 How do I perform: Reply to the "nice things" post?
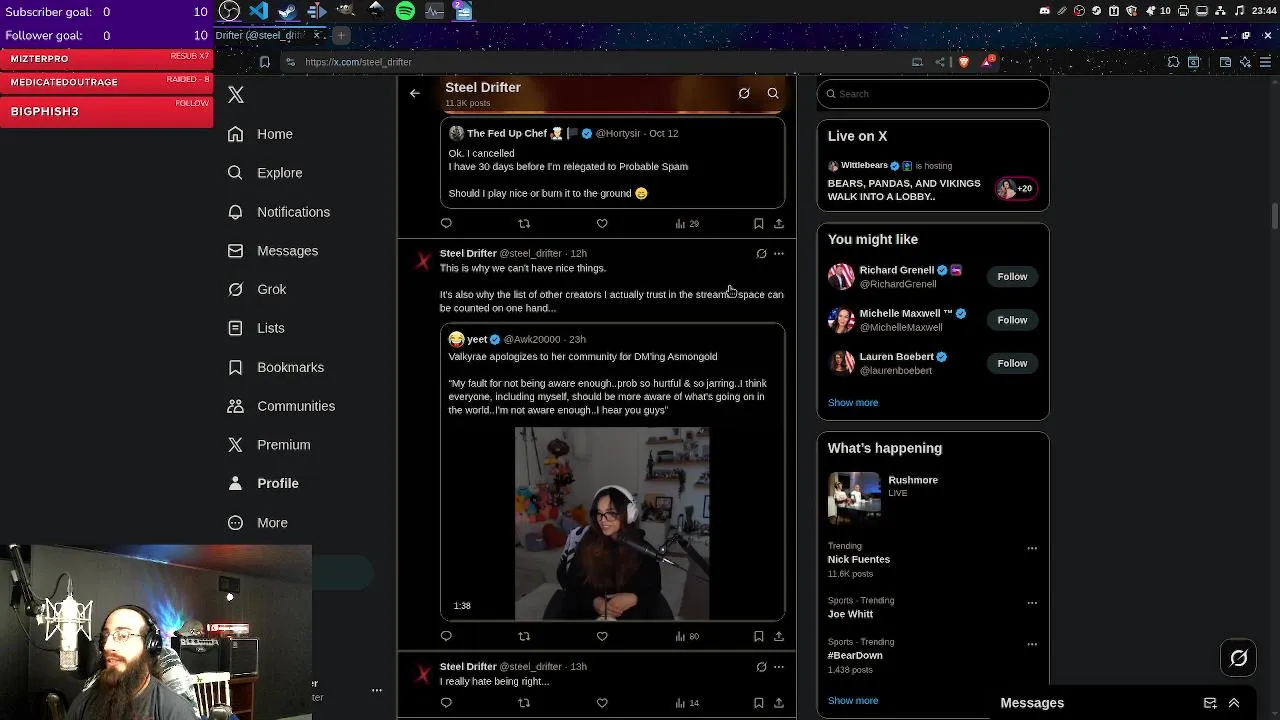[446, 636]
